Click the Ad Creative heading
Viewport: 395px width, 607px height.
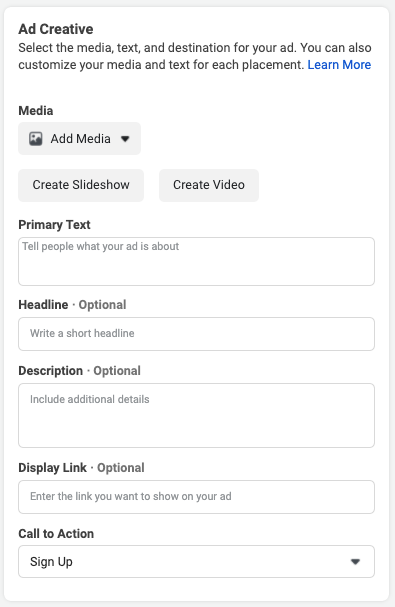(56, 29)
